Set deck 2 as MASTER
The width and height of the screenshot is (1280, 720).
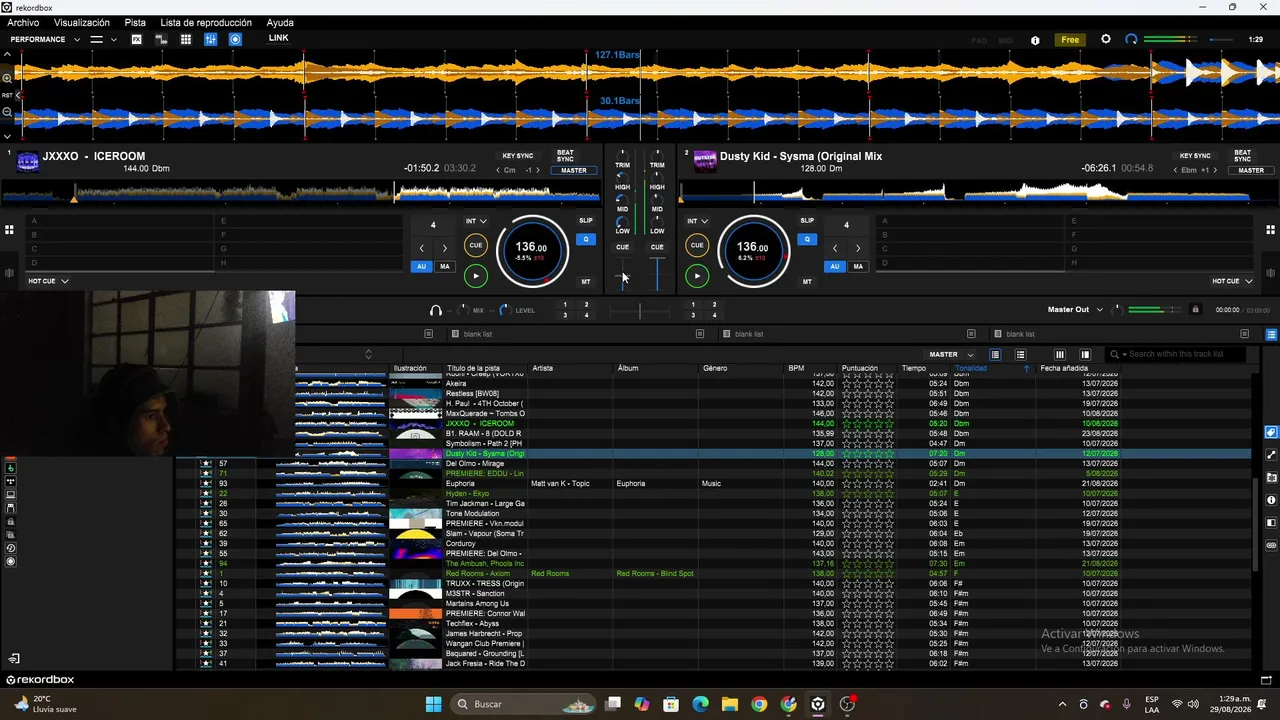tap(1251, 171)
